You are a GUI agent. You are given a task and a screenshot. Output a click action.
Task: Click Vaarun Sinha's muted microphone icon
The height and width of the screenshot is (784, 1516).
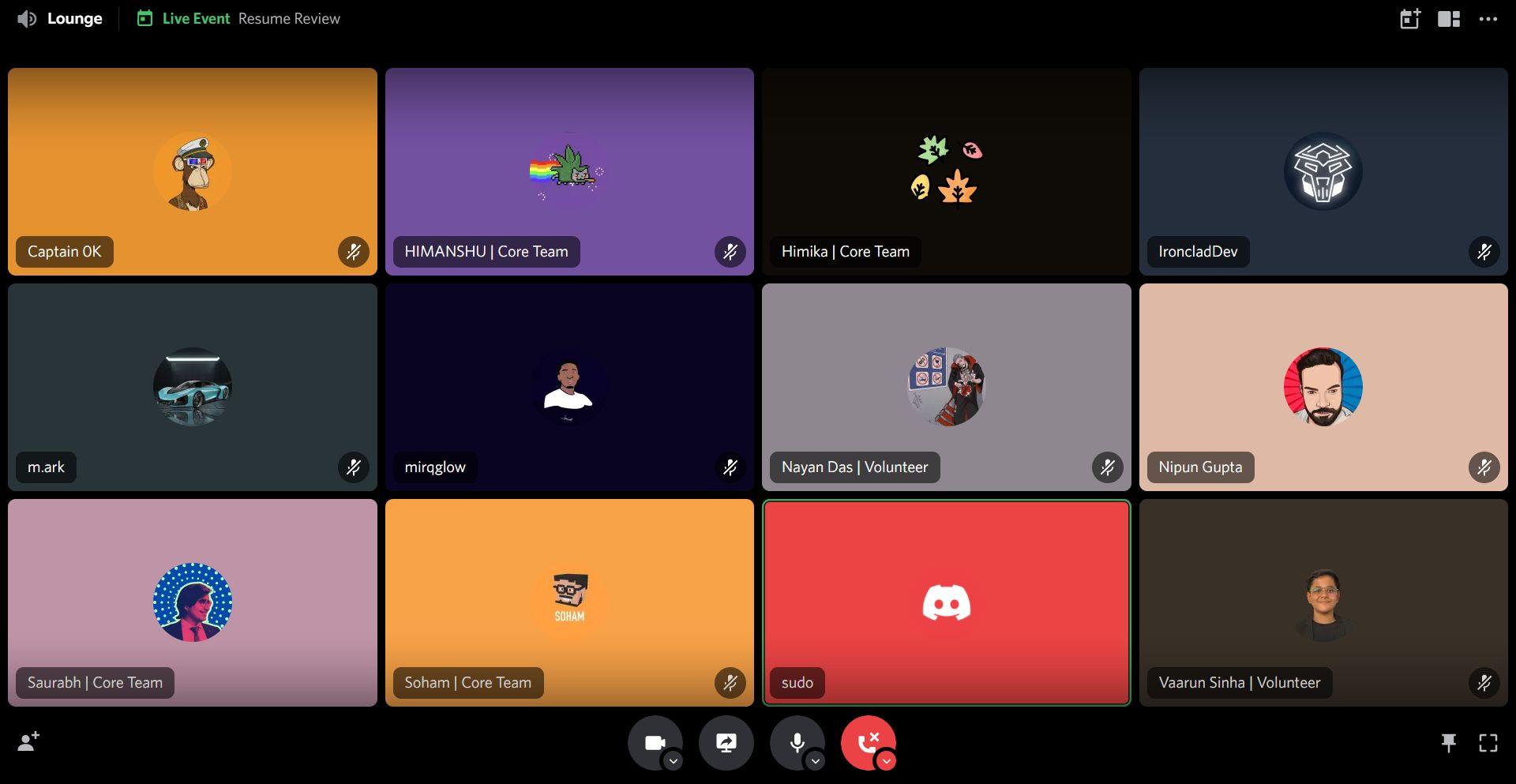1484,683
